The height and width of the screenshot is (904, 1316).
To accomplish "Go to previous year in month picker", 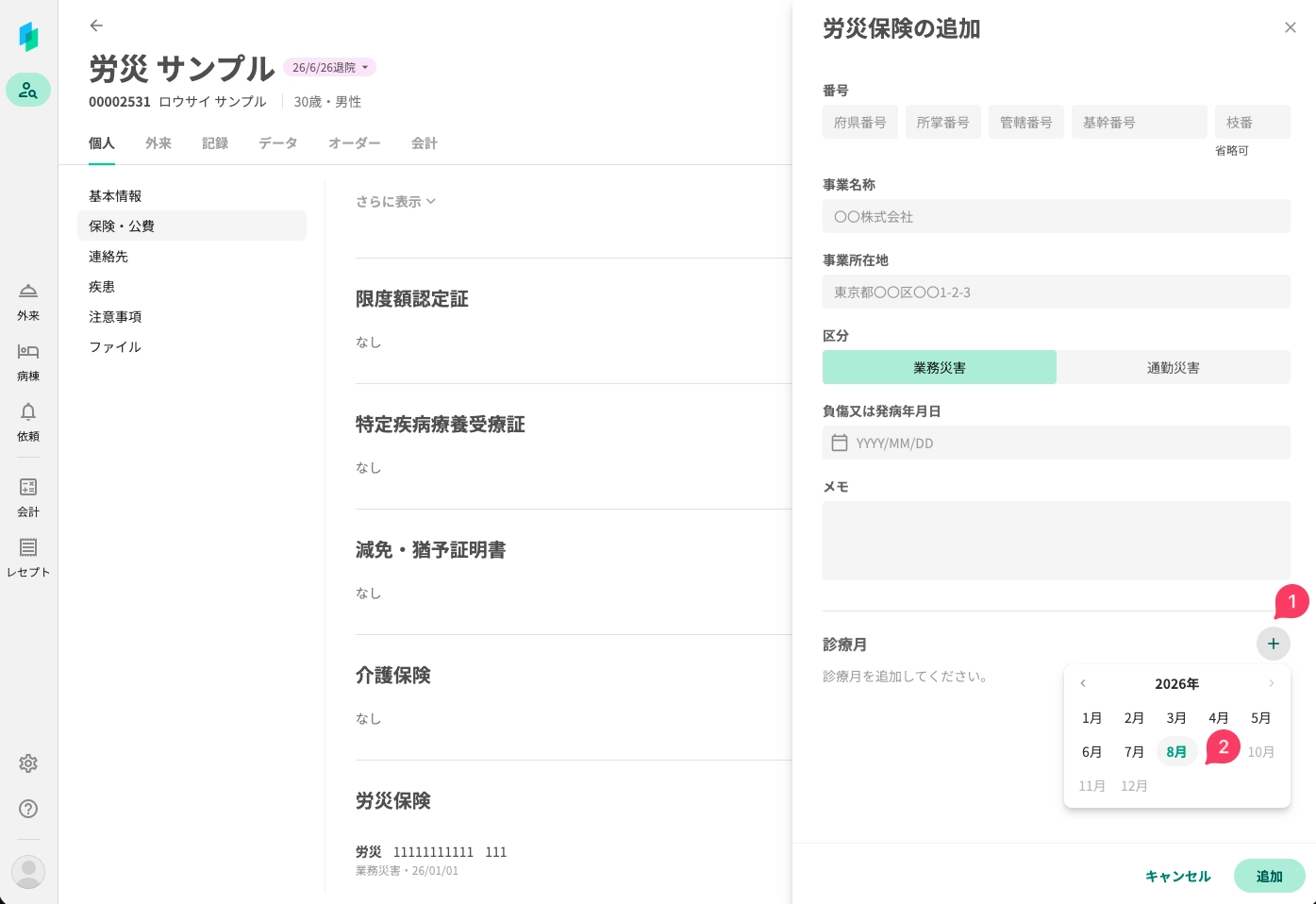I will pos(1083,683).
